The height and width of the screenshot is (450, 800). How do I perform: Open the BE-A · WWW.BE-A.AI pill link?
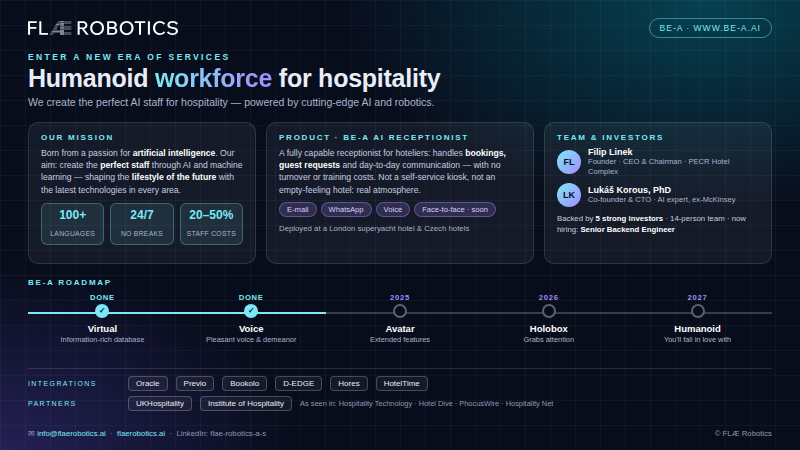(x=710, y=28)
